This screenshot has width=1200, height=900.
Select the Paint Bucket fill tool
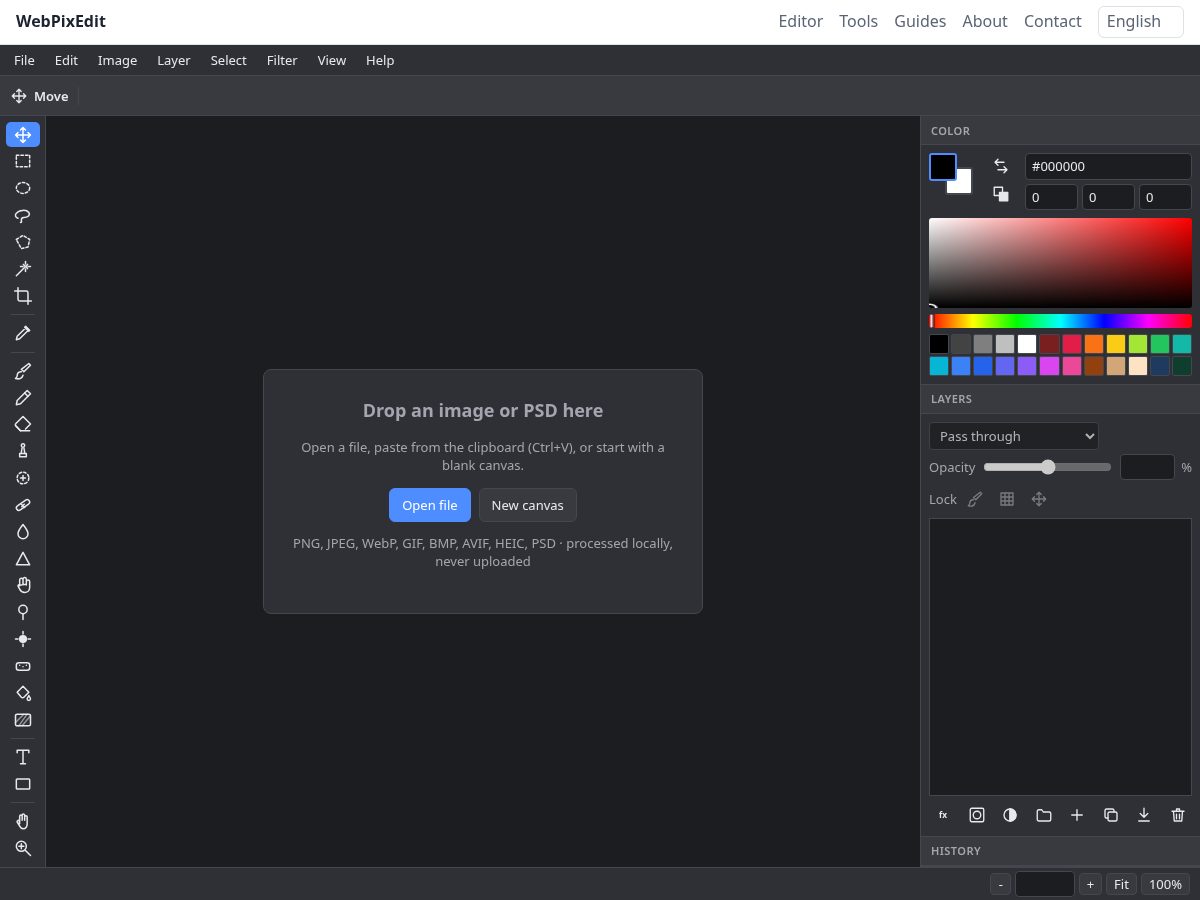(x=23, y=693)
